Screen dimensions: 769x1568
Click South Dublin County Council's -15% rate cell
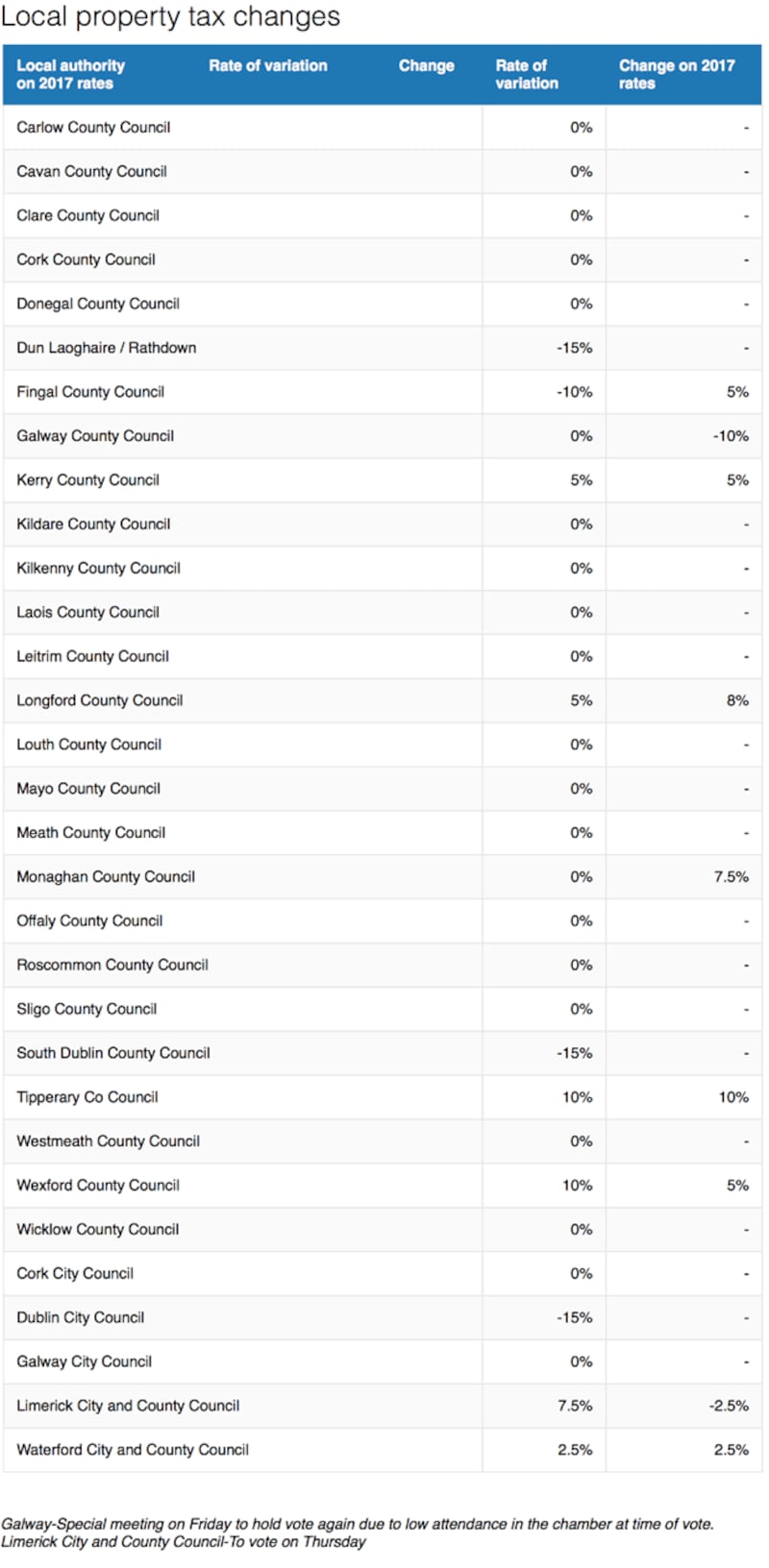(x=574, y=1053)
